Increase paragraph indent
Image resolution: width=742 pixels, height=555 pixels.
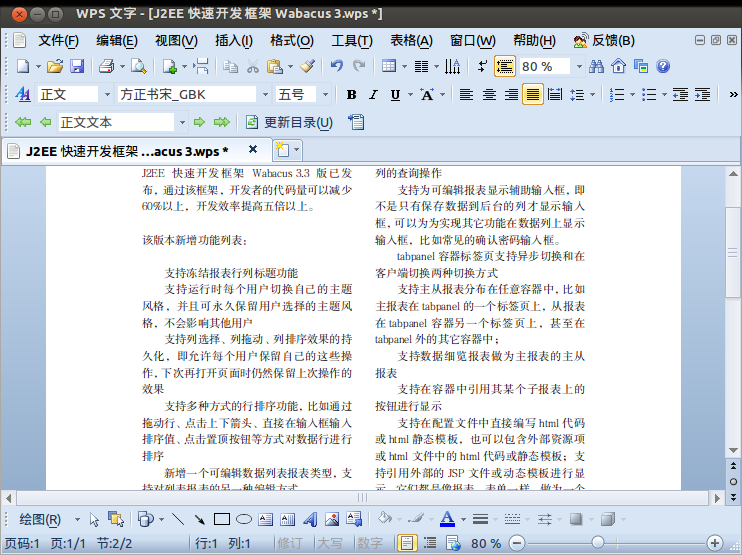click(x=703, y=95)
